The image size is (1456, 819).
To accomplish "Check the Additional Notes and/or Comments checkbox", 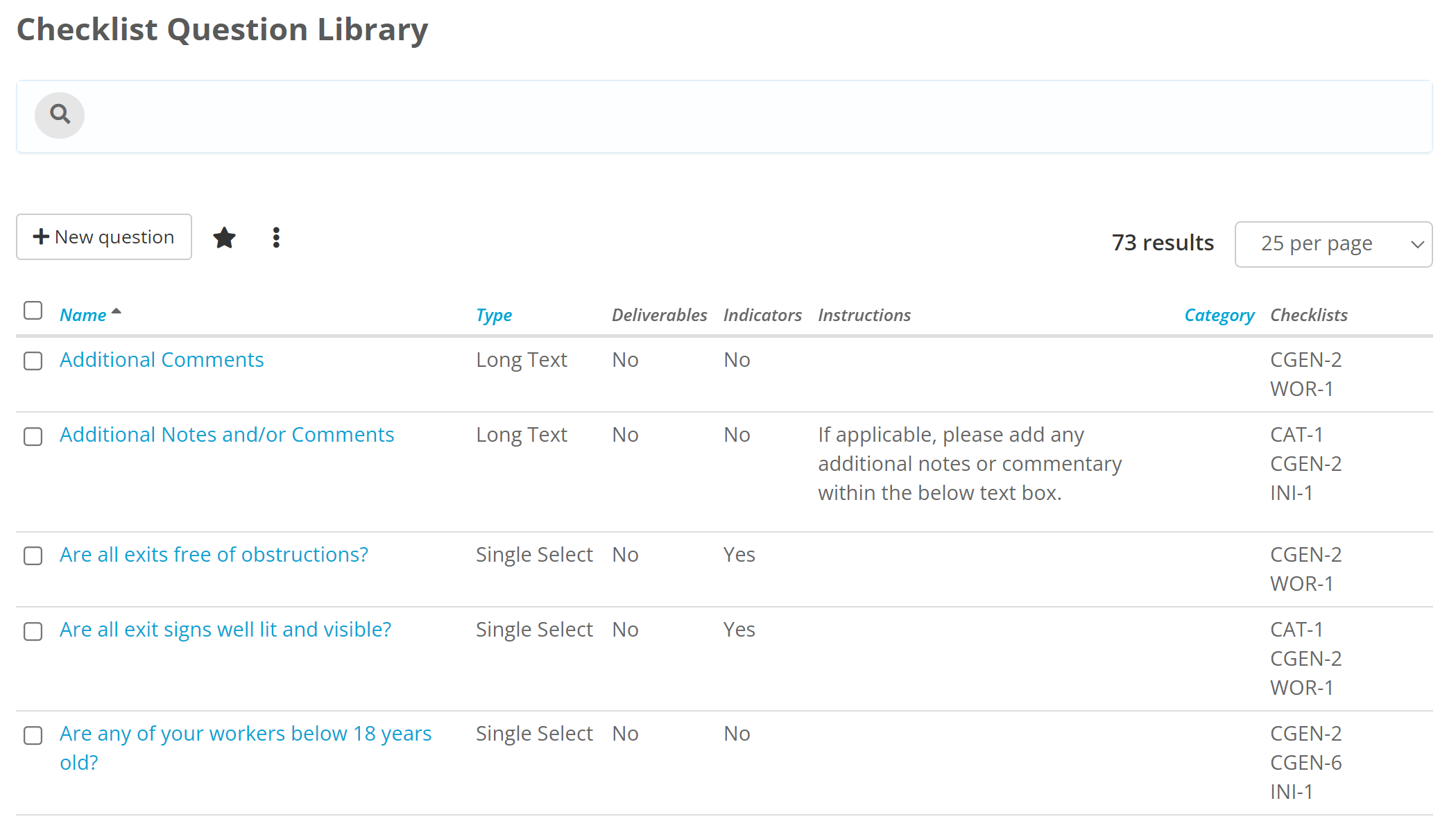I will click(33, 436).
